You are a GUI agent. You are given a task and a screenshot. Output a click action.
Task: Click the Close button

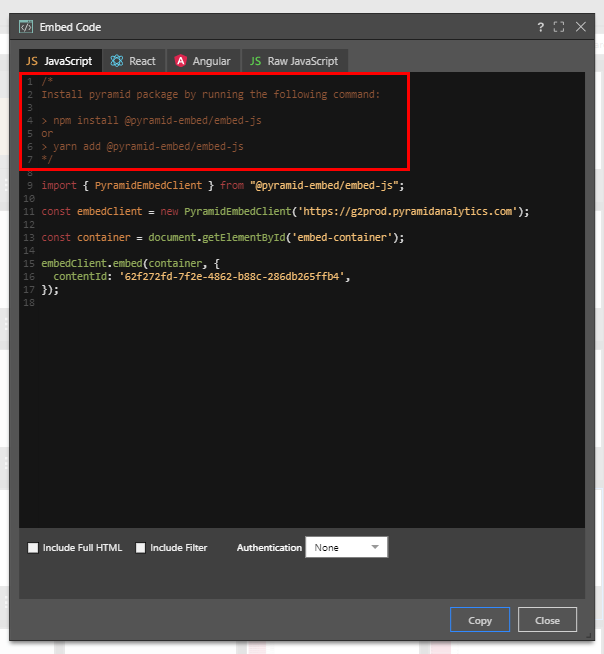coord(547,620)
